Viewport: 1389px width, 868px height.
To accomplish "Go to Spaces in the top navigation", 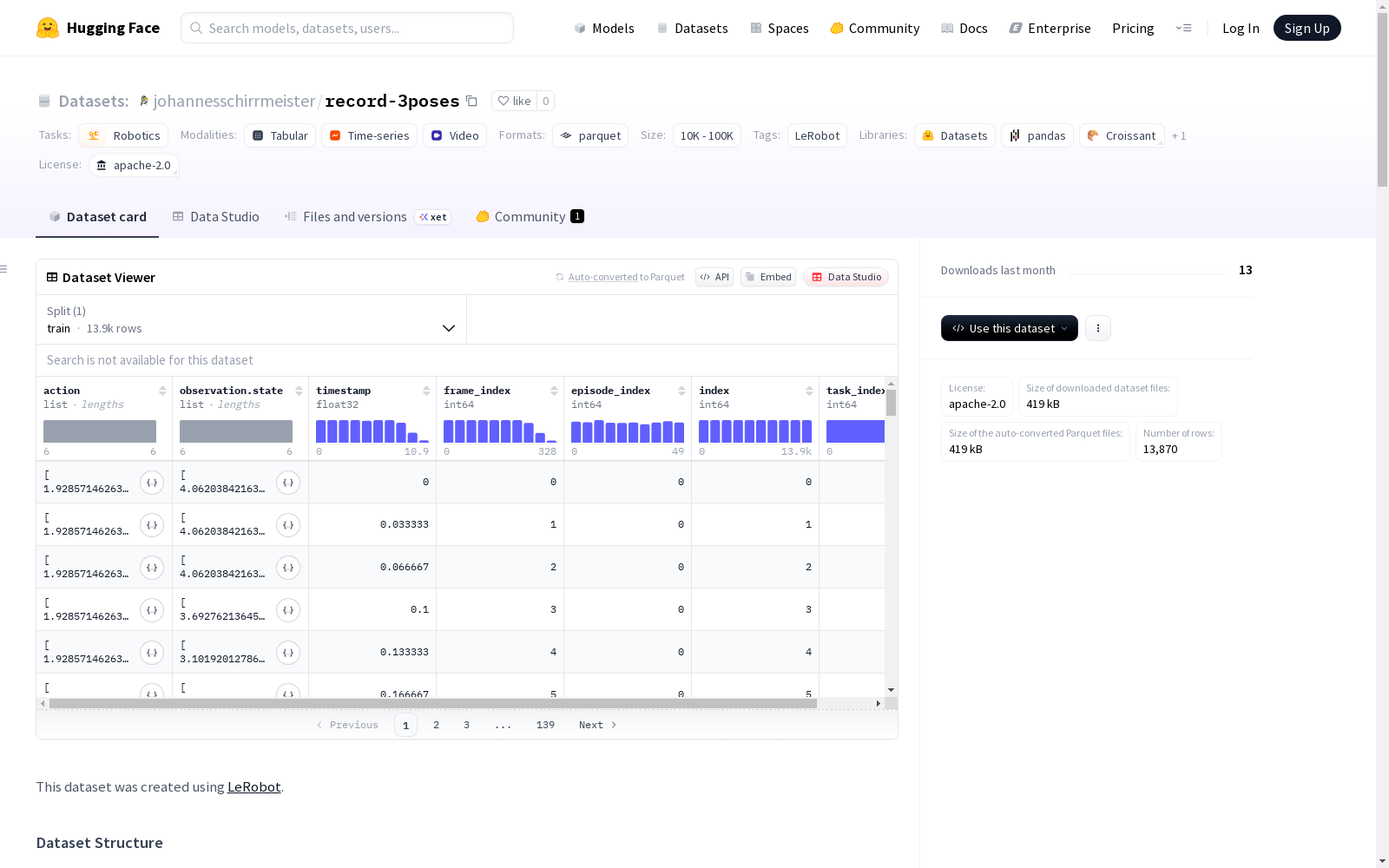I will click(x=780, y=28).
